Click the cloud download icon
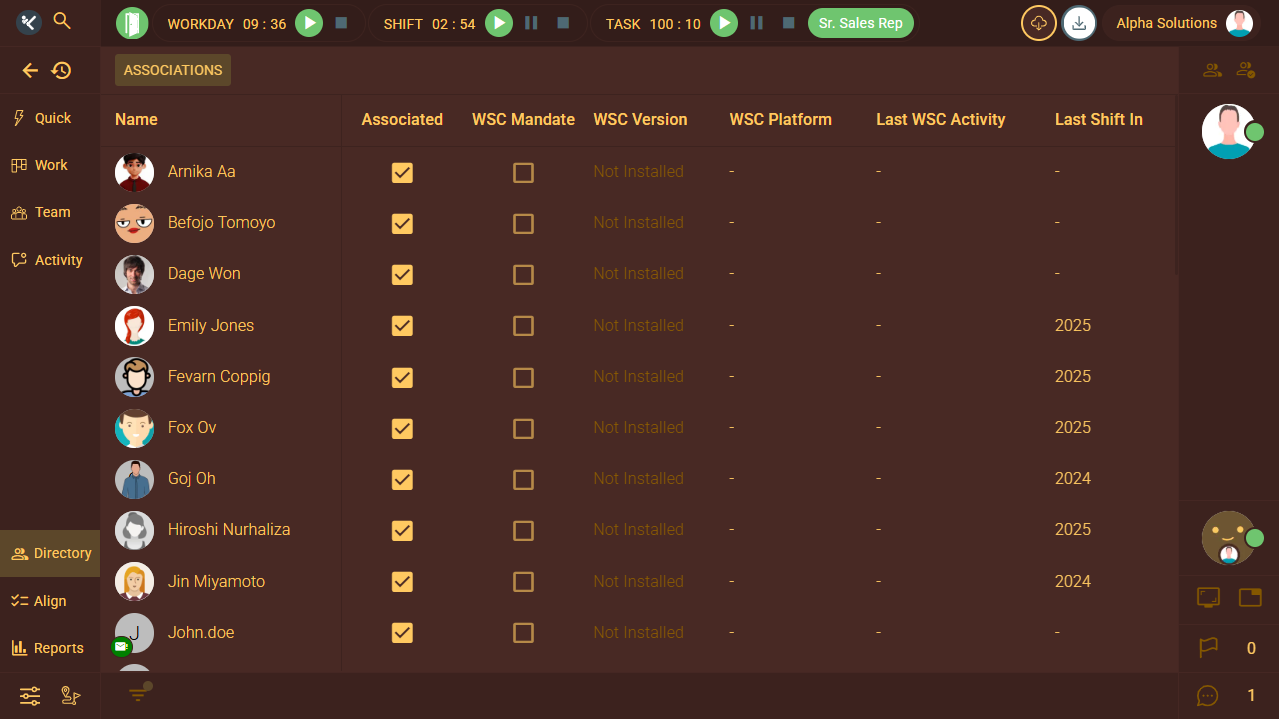This screenshot has width=1279, height=719. (x=1038, y=23)
